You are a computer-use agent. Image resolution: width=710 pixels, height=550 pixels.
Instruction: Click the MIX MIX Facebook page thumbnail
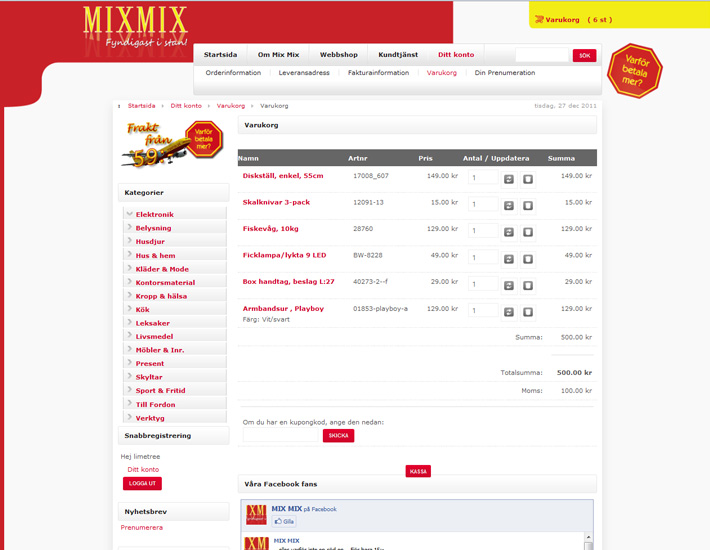click(256, 515)
